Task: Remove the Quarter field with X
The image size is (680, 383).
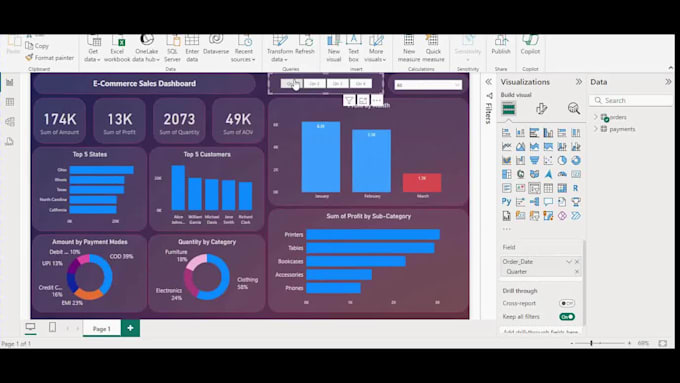Action: pos(577,272)
